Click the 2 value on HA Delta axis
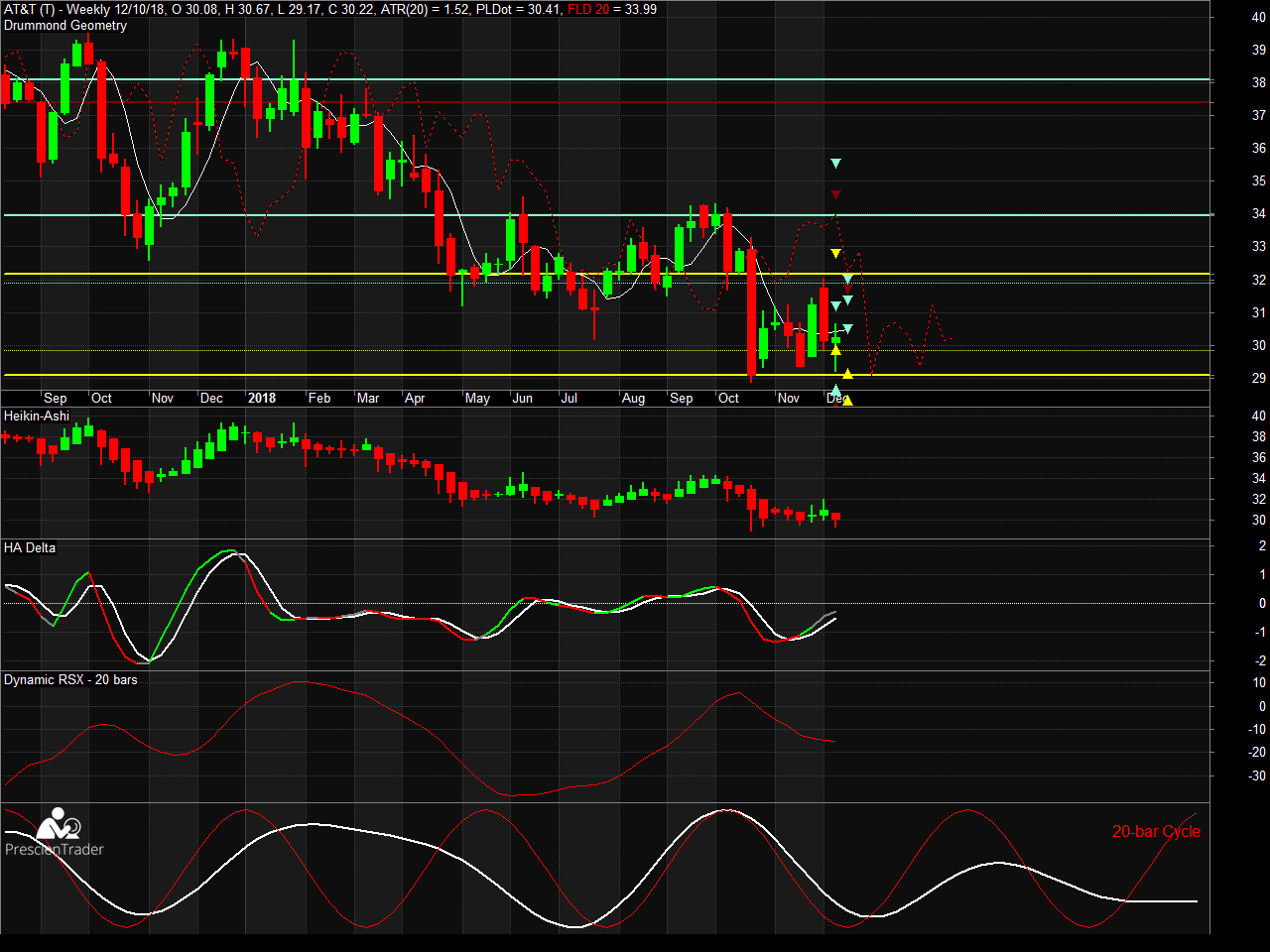This screenshot has height=952, width=1270. tap(1262, 545)
